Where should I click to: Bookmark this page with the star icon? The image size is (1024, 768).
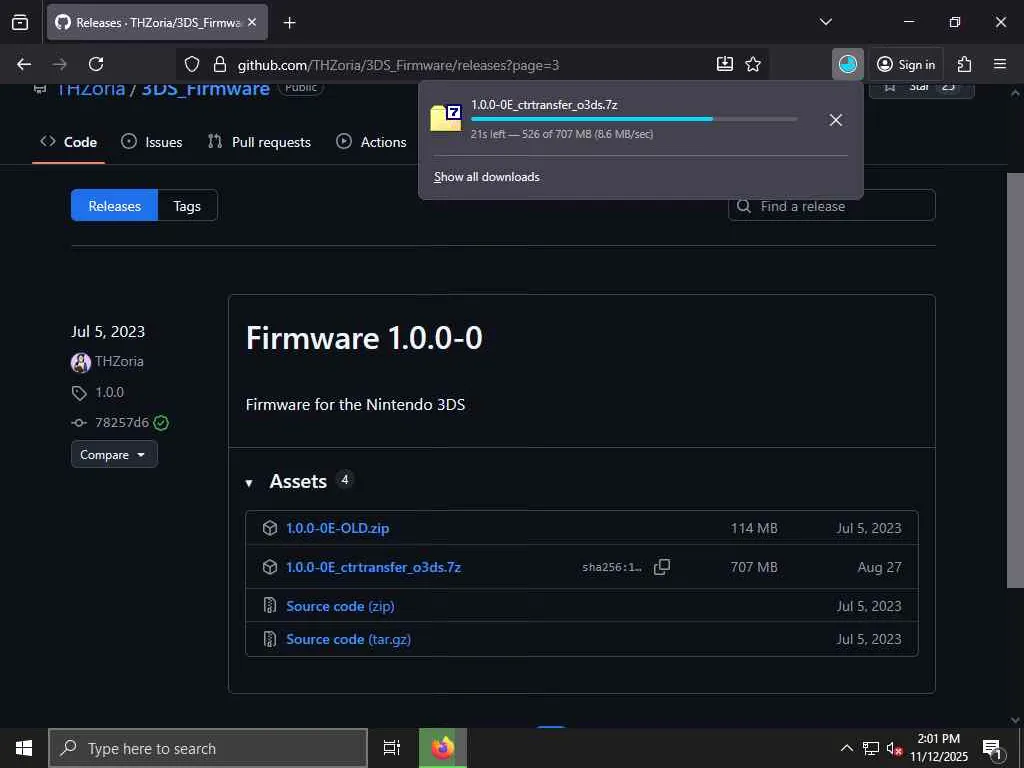tap(753, 64)
